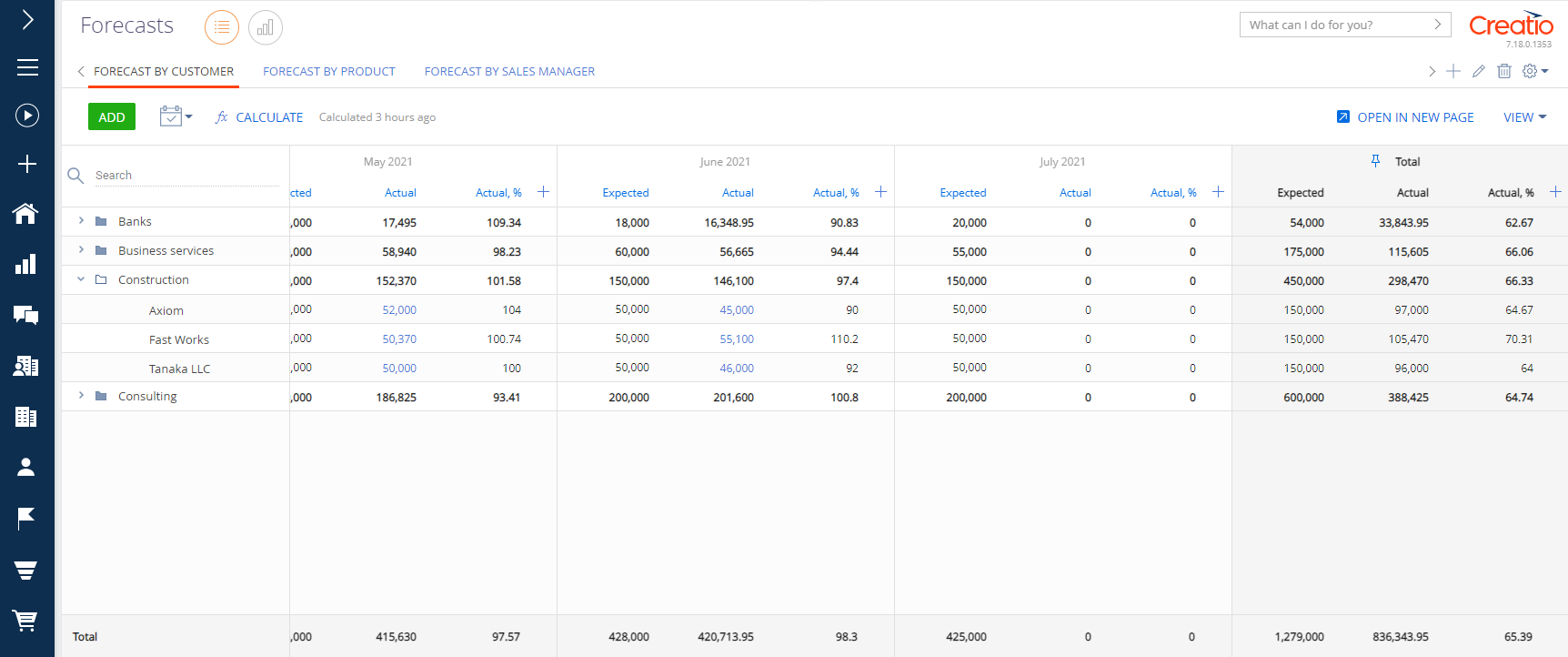
Task: Open Tanaka LLC May actual value 50,000
Action: 399,369
